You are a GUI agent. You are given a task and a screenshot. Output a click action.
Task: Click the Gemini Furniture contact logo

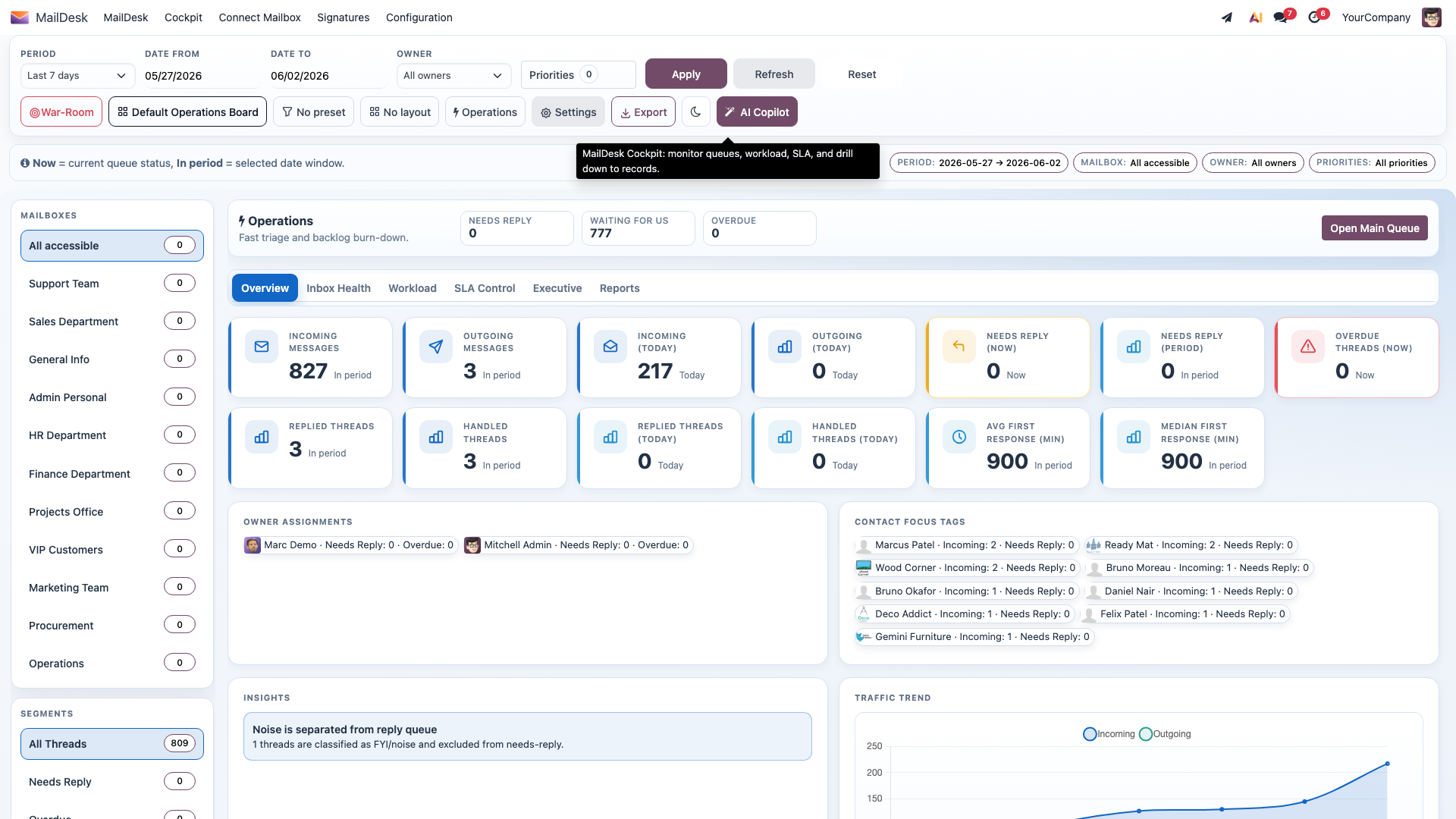864,637
